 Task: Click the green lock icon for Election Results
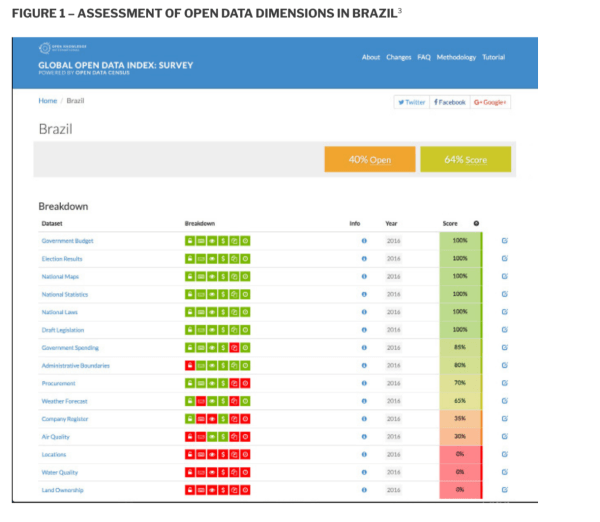[189, 259]
